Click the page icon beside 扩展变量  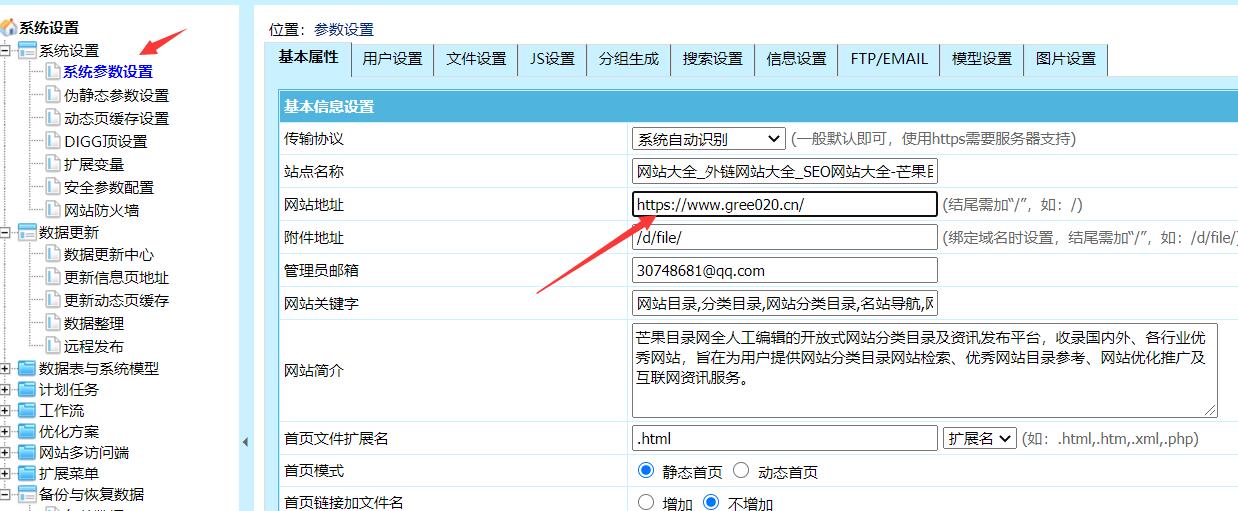52,164
